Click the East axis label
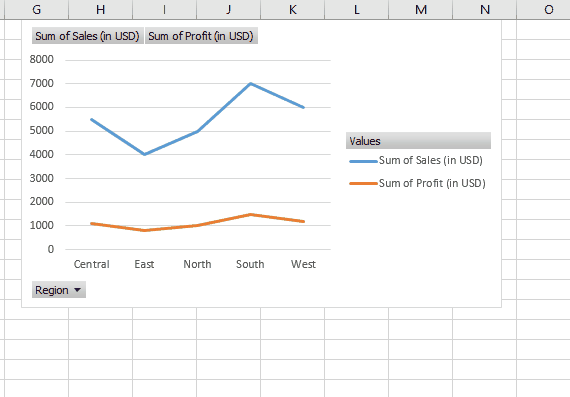Screen dimensions: 570x397 pyautogui.click(x=144, y=264)
